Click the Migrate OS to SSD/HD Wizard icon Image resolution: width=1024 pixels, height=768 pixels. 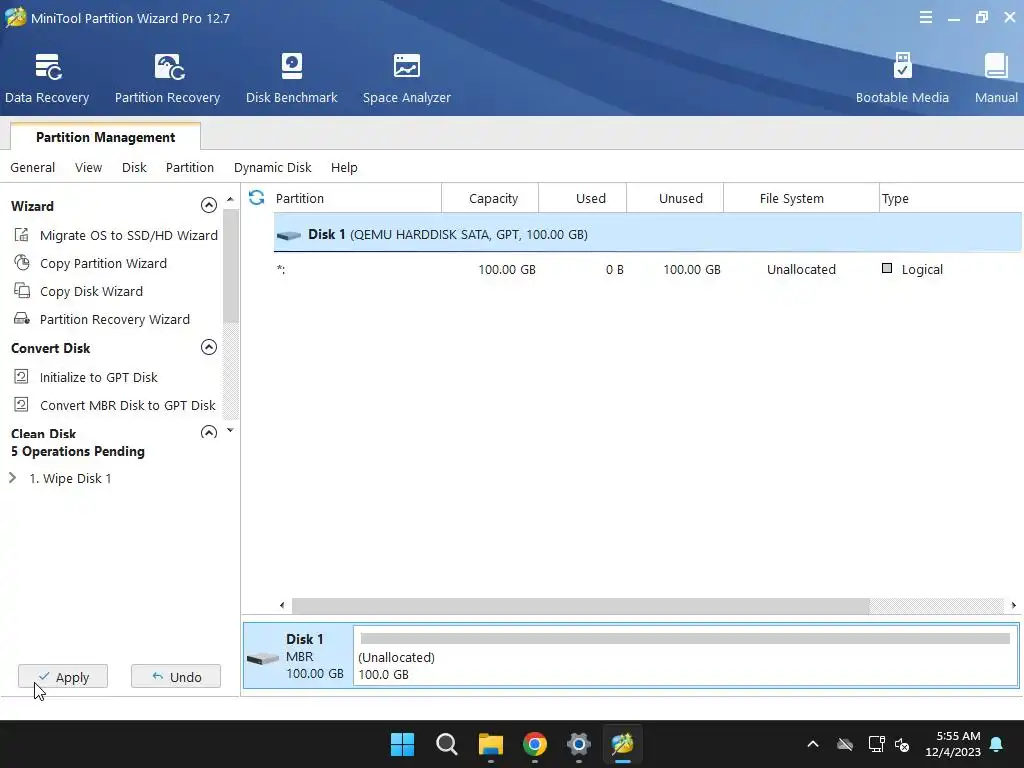[x=22, y=234]
